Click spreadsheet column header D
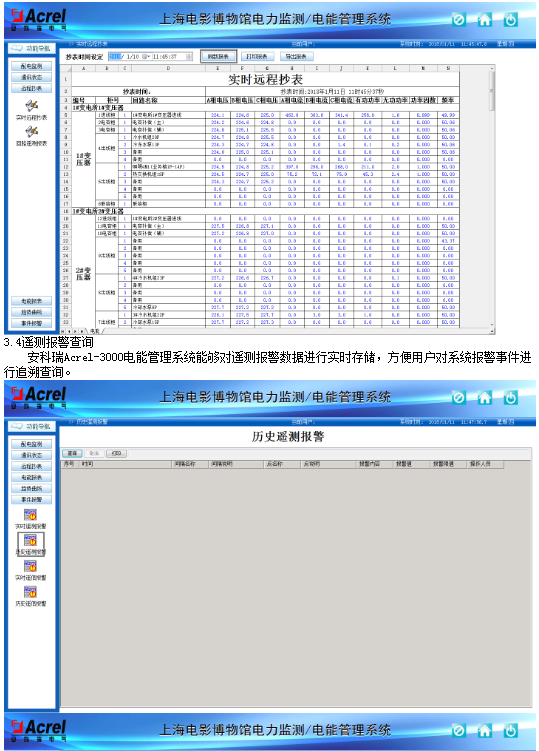Viewport: 539px width, 751px height. click(168, 68)
